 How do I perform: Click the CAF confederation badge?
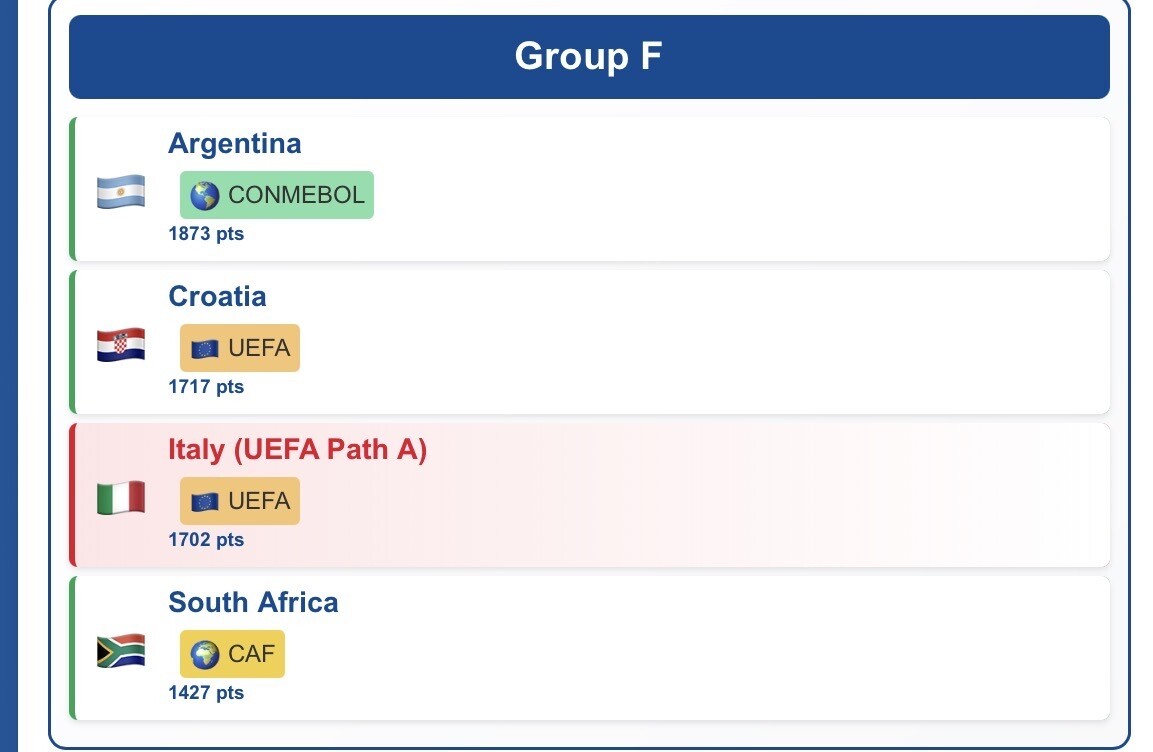tap(232, 654)
